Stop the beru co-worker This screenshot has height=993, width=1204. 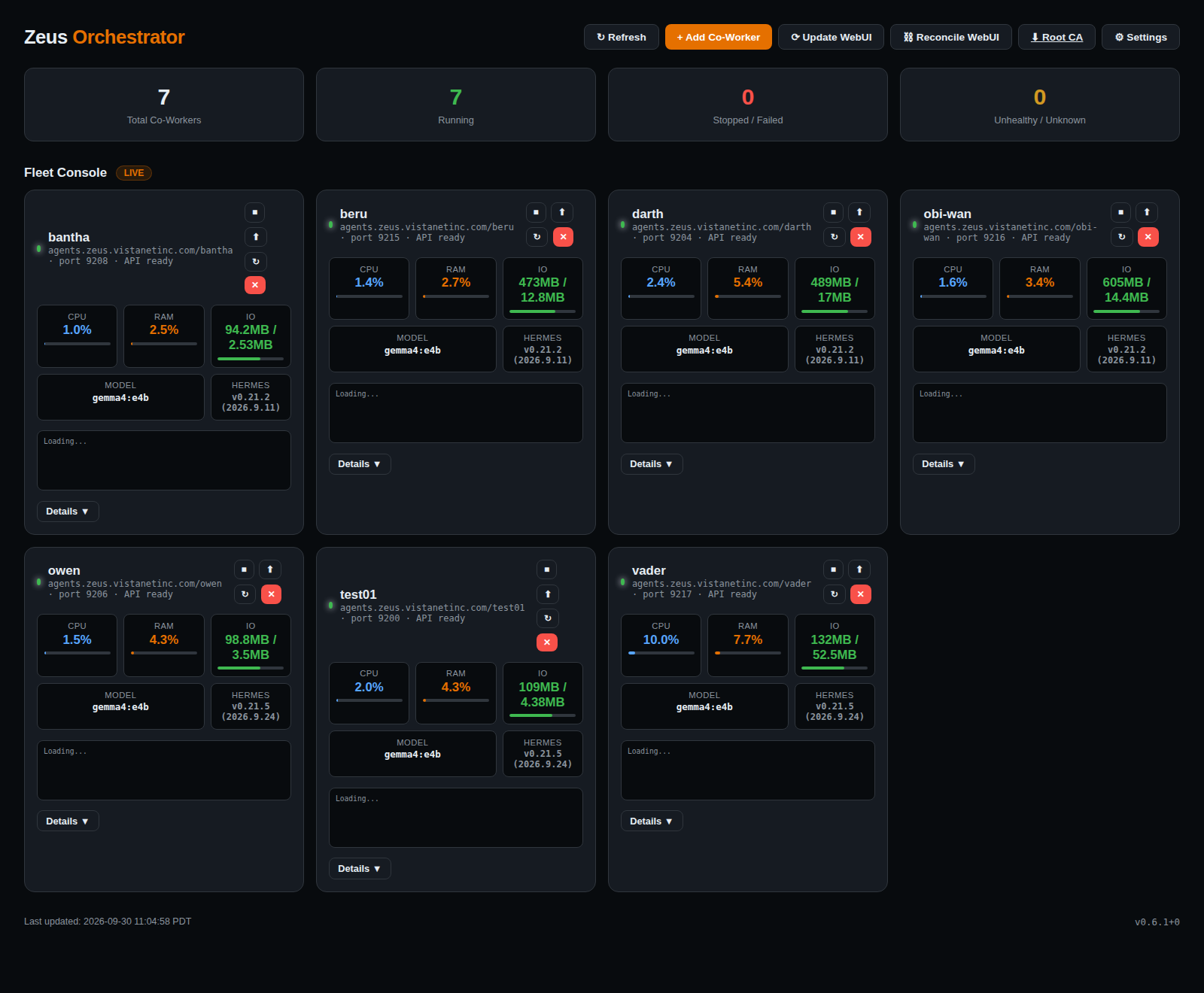[x=536, y=212]
